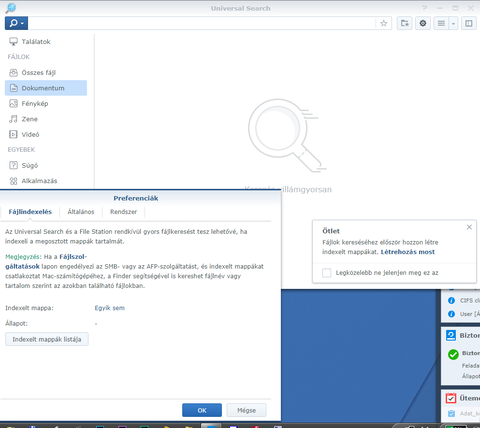Open the search options dropdown magnifier button
This screenshot has width=480, height=428.
16,23
